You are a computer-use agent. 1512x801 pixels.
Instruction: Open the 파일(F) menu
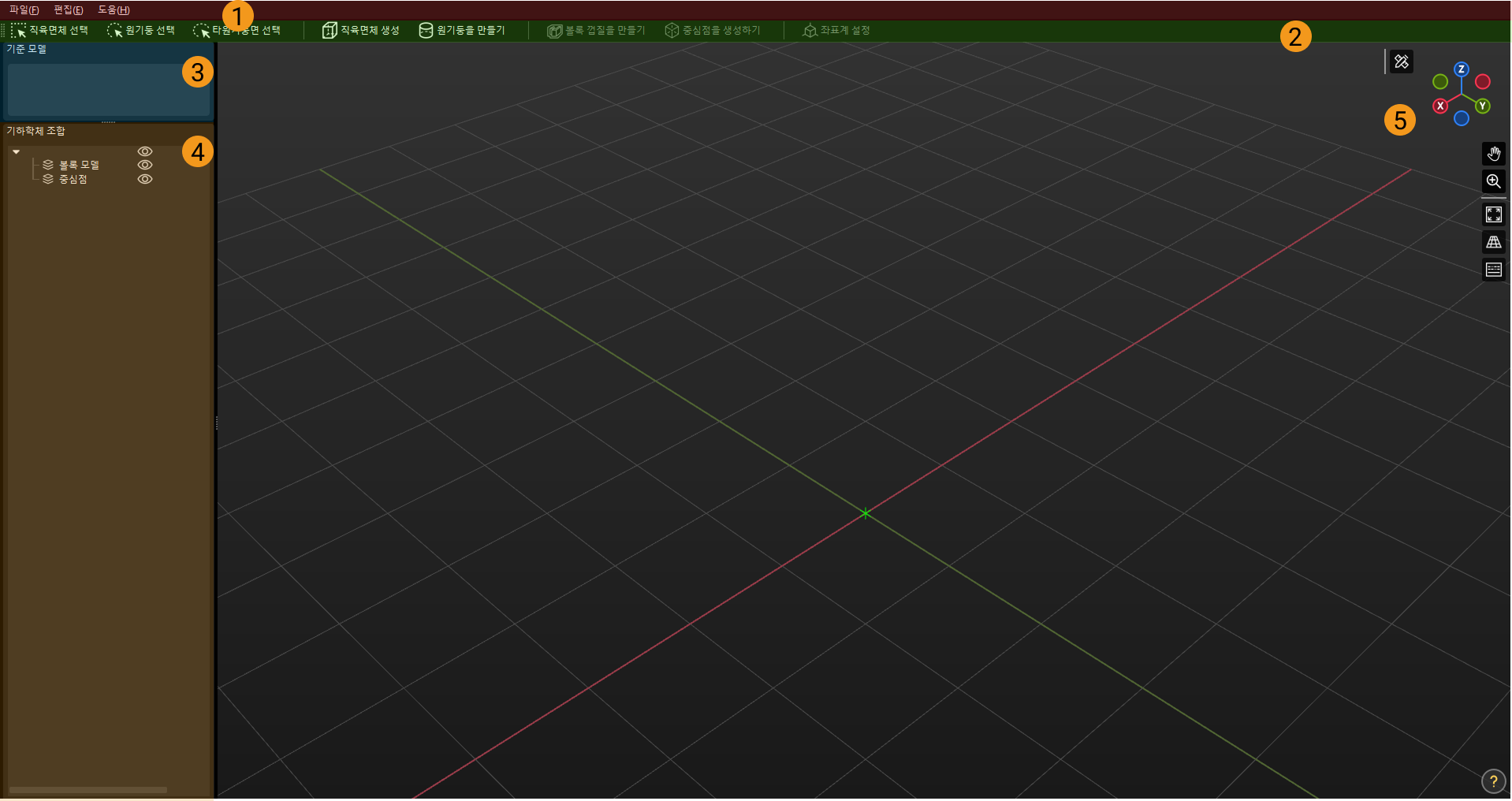24,10
